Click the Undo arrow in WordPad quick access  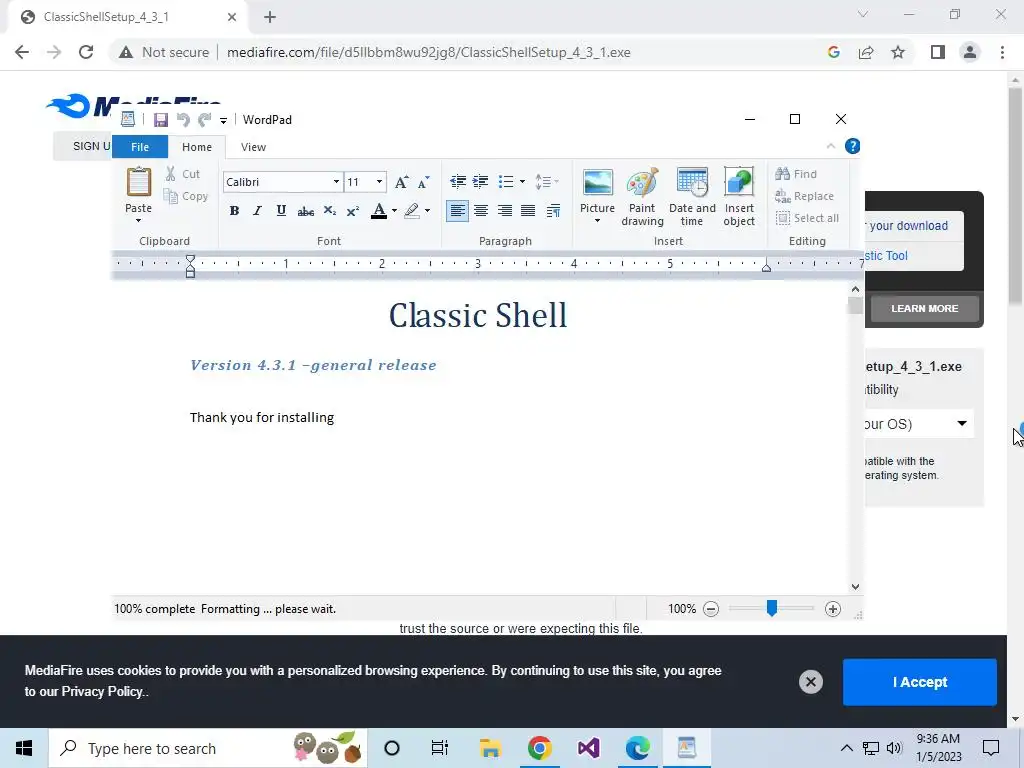[183, 120]
